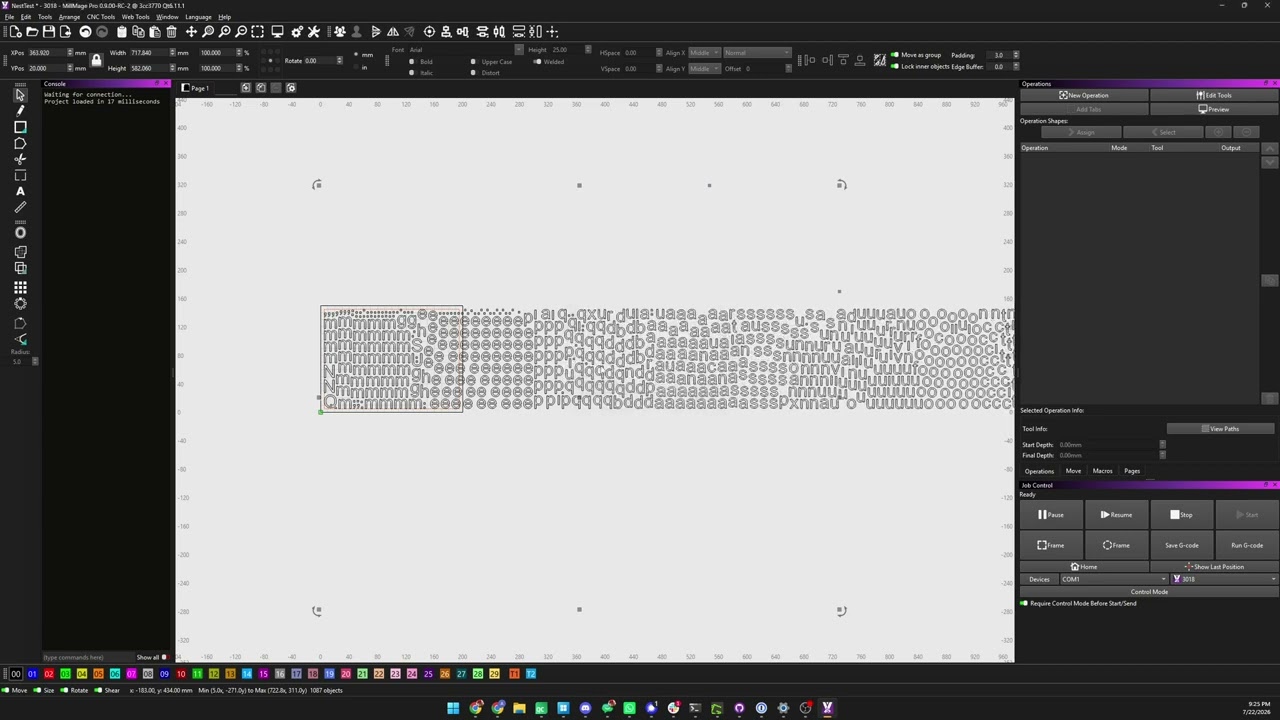Open the device settings gear icon

click(297, 32)
